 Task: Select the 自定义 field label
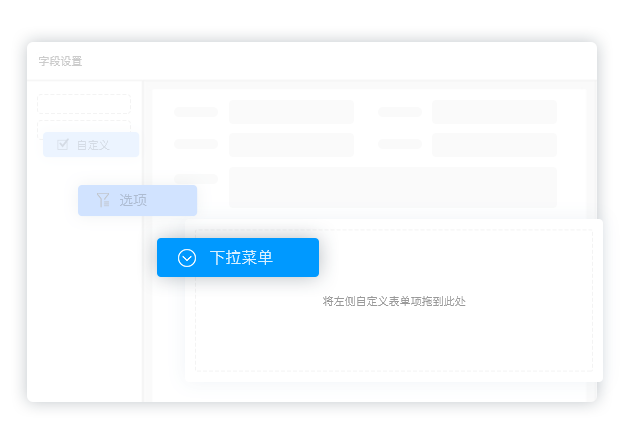pos(93,145)
